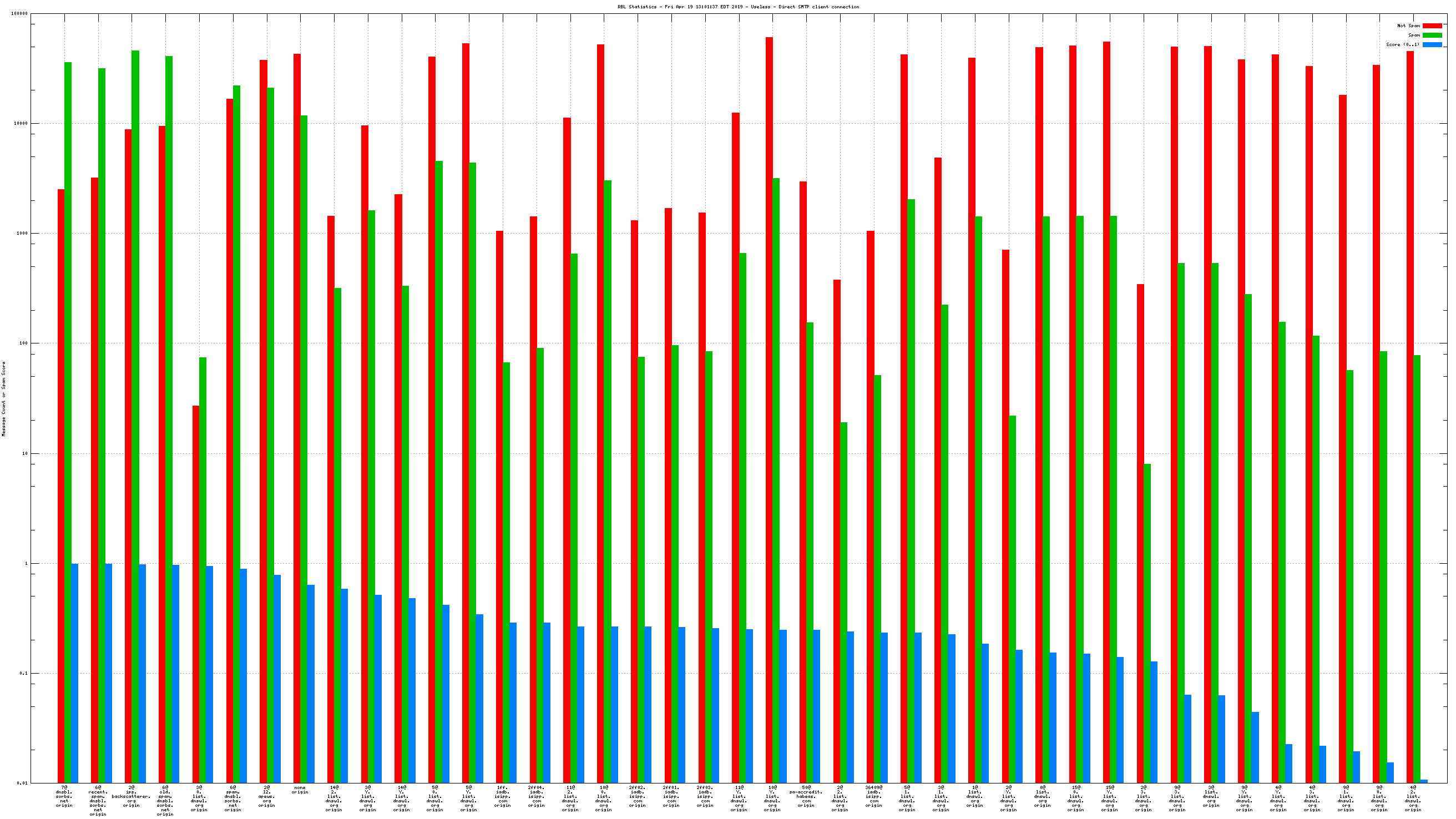Click the Not Spam legend label

pos(1408,26)
